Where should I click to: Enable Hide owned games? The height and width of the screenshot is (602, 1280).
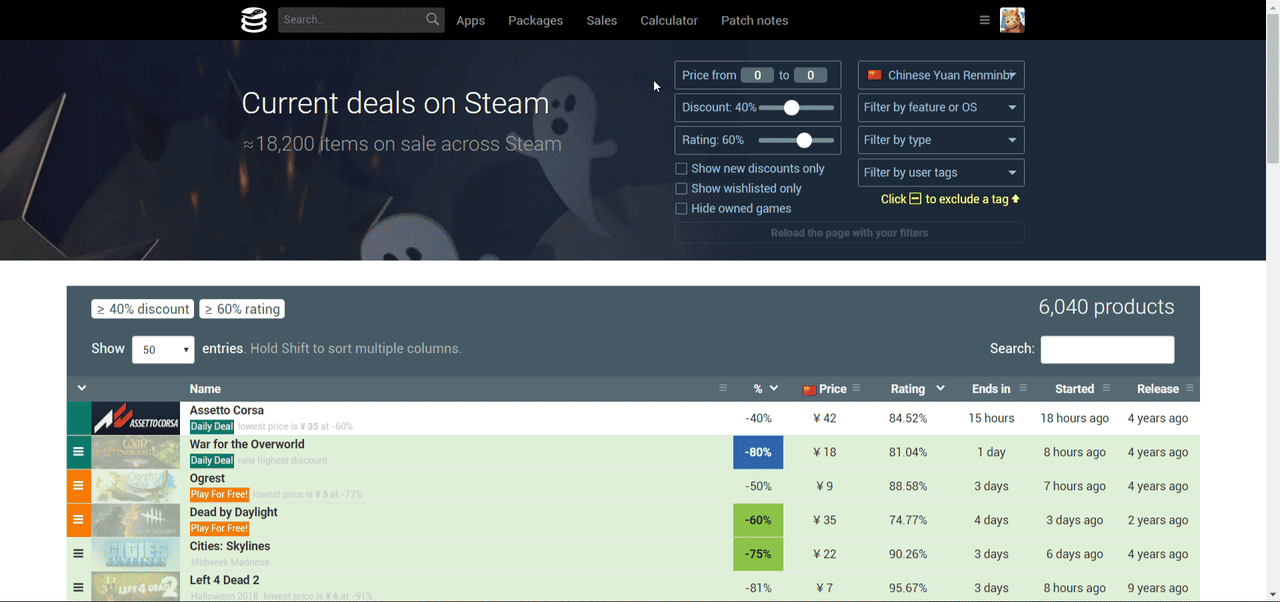point(681,209)
